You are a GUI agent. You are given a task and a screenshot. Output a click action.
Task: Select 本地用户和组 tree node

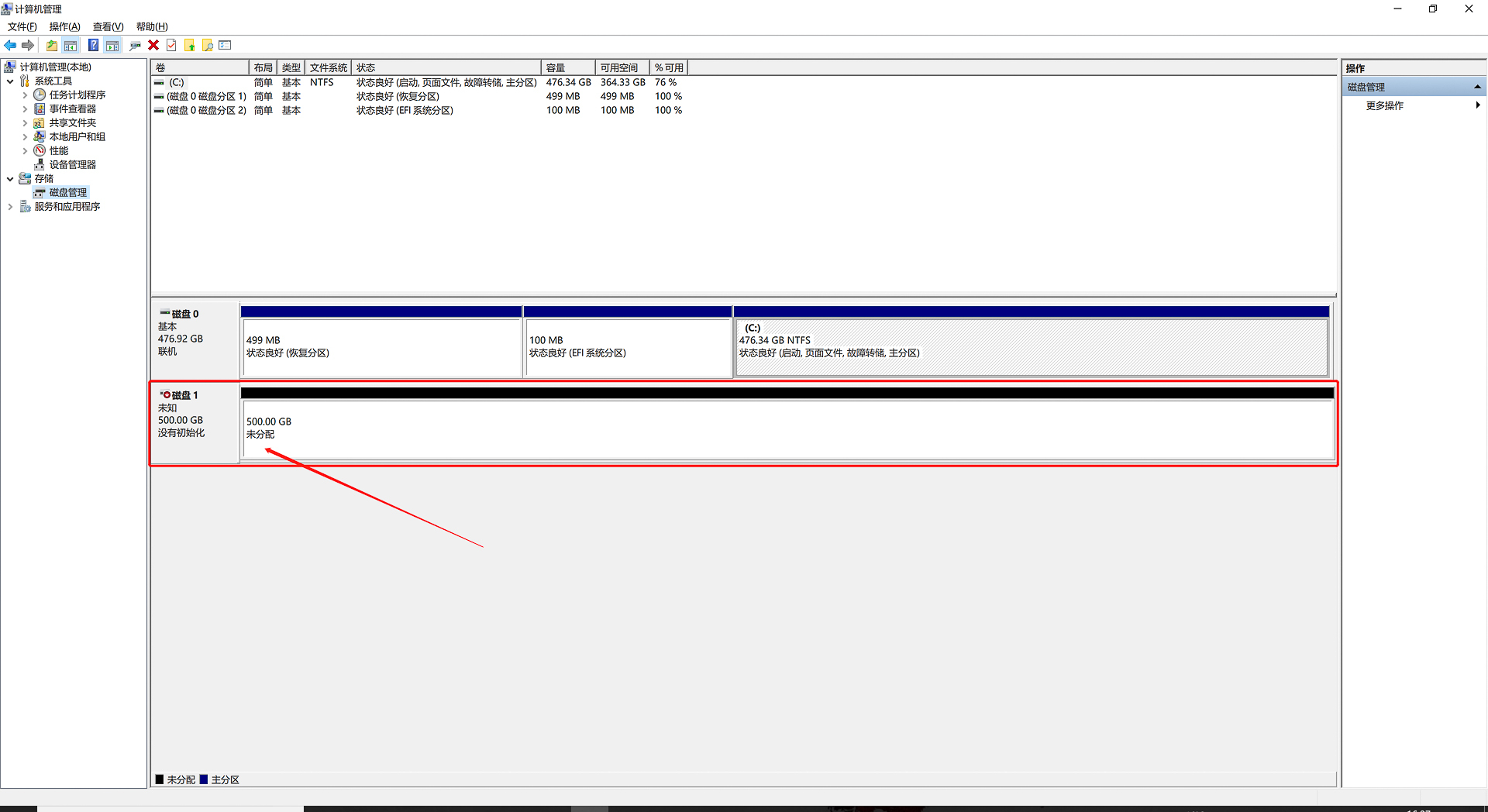[x=77, y=137]
